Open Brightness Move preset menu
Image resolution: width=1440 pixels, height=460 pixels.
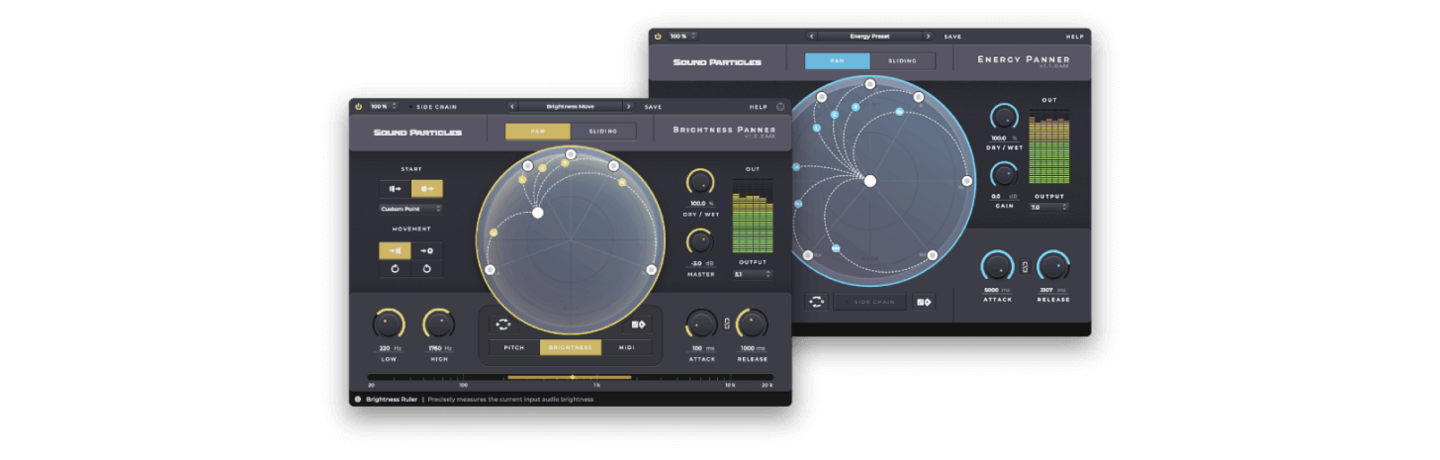[x=571, y=106]
